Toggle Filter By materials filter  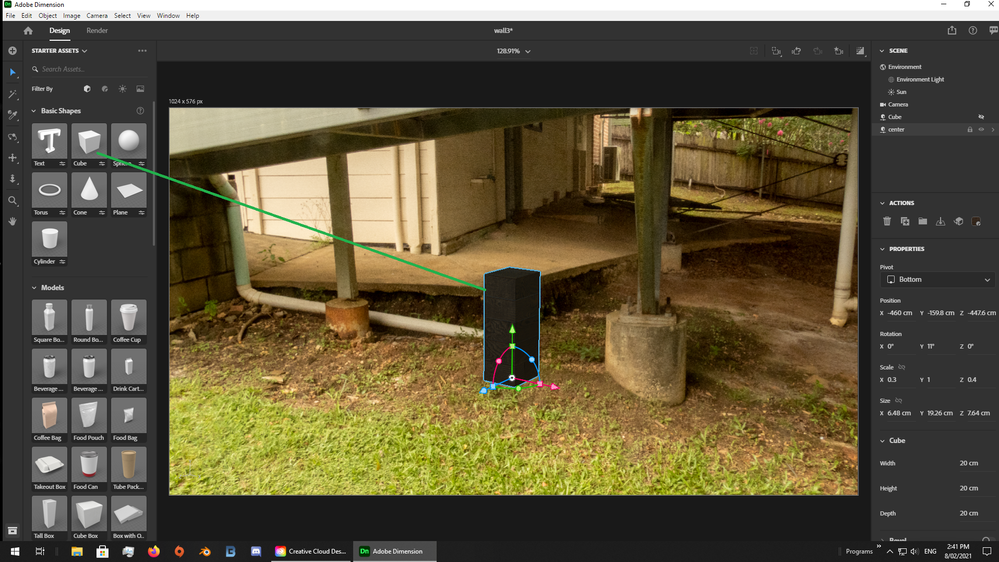(x=105, y=89)
